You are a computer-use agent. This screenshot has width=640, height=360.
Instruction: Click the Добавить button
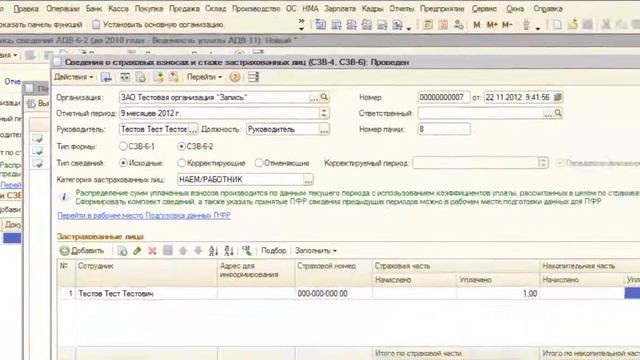coord(82,251)
